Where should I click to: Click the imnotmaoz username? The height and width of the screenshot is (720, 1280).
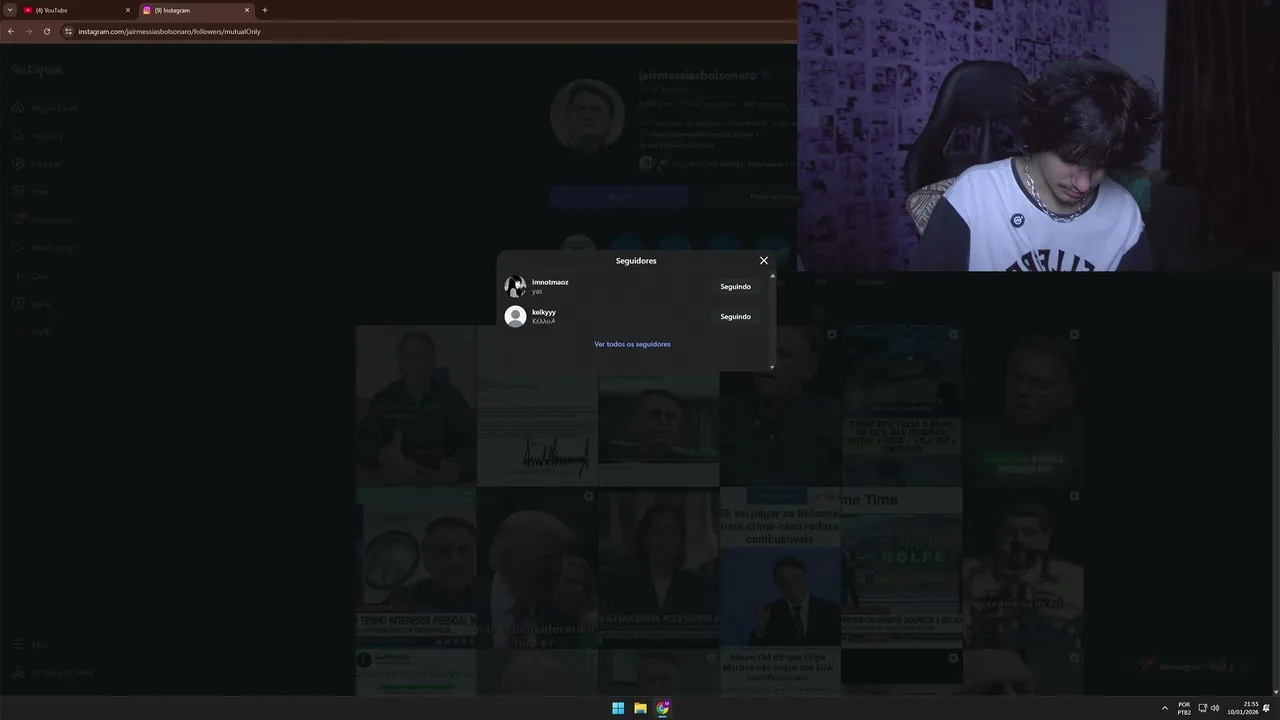550,282
